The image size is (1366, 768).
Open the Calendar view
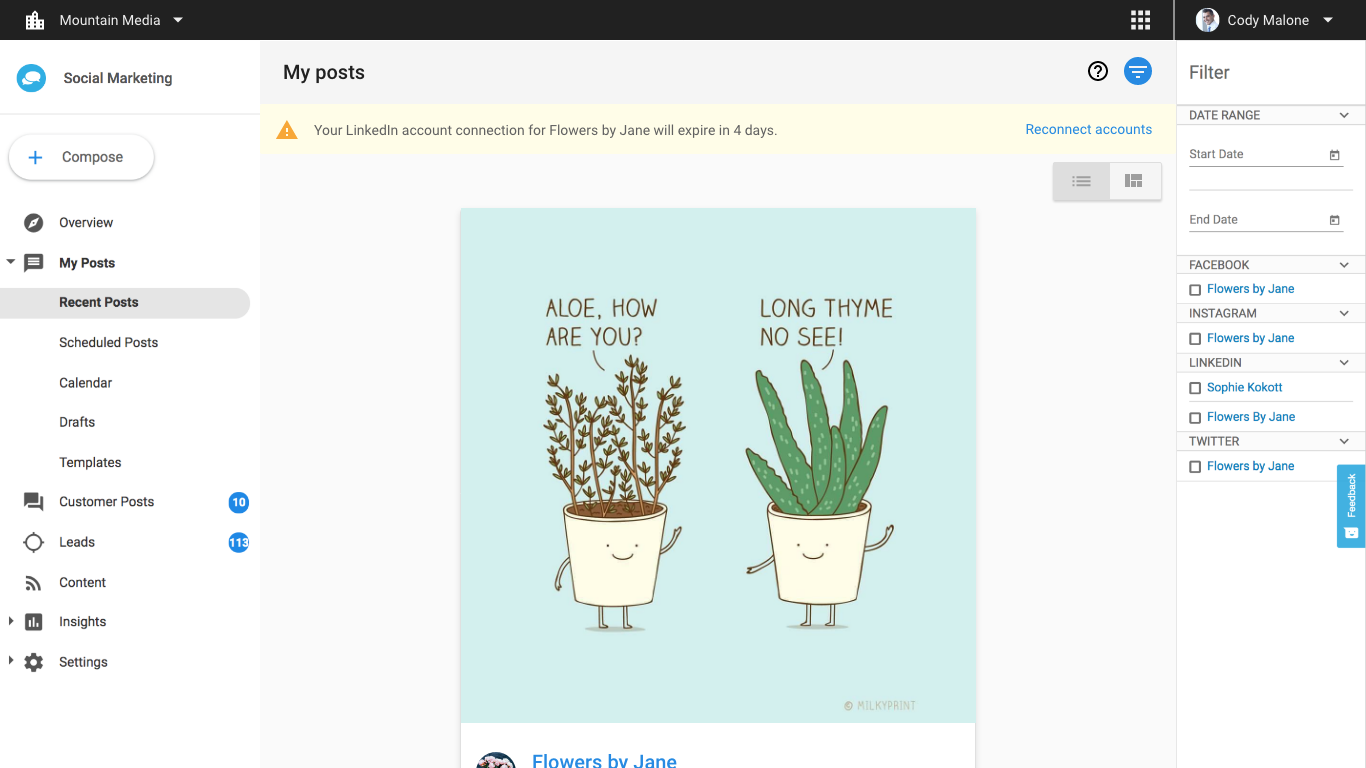coord(85,383)
